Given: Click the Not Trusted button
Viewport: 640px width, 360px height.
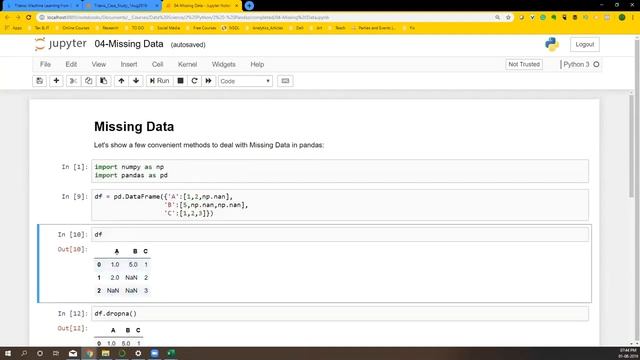Looking at the screenshot, I should tap(524, 64).
